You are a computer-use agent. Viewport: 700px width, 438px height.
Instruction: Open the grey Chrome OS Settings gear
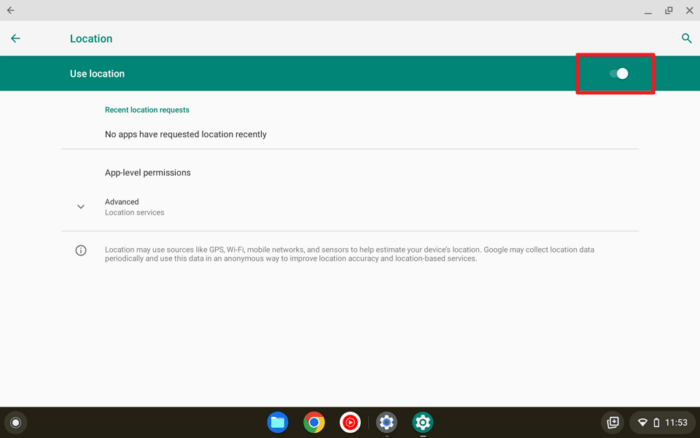[387, 422]
